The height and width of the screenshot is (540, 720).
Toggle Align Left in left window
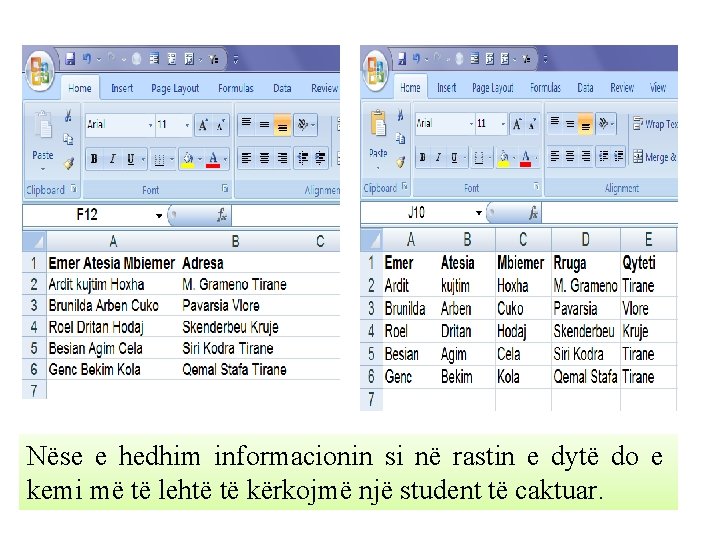(247, 158)
